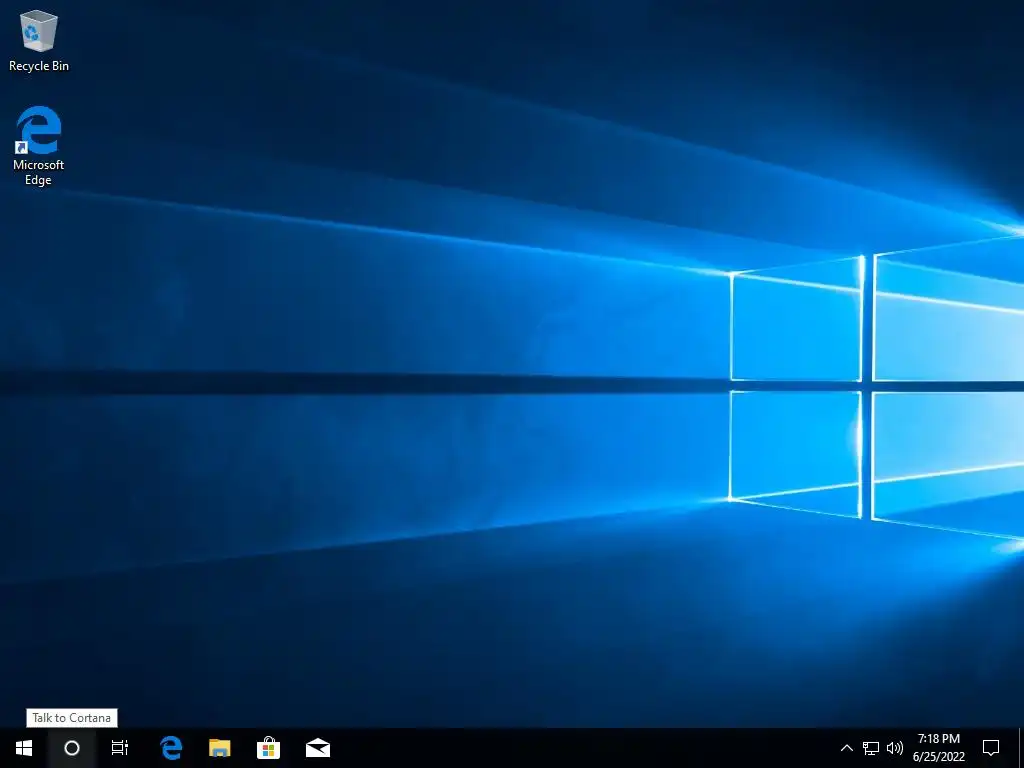
Task: Open Microsoft Store from the taskbar
Action: coord(268,748)
